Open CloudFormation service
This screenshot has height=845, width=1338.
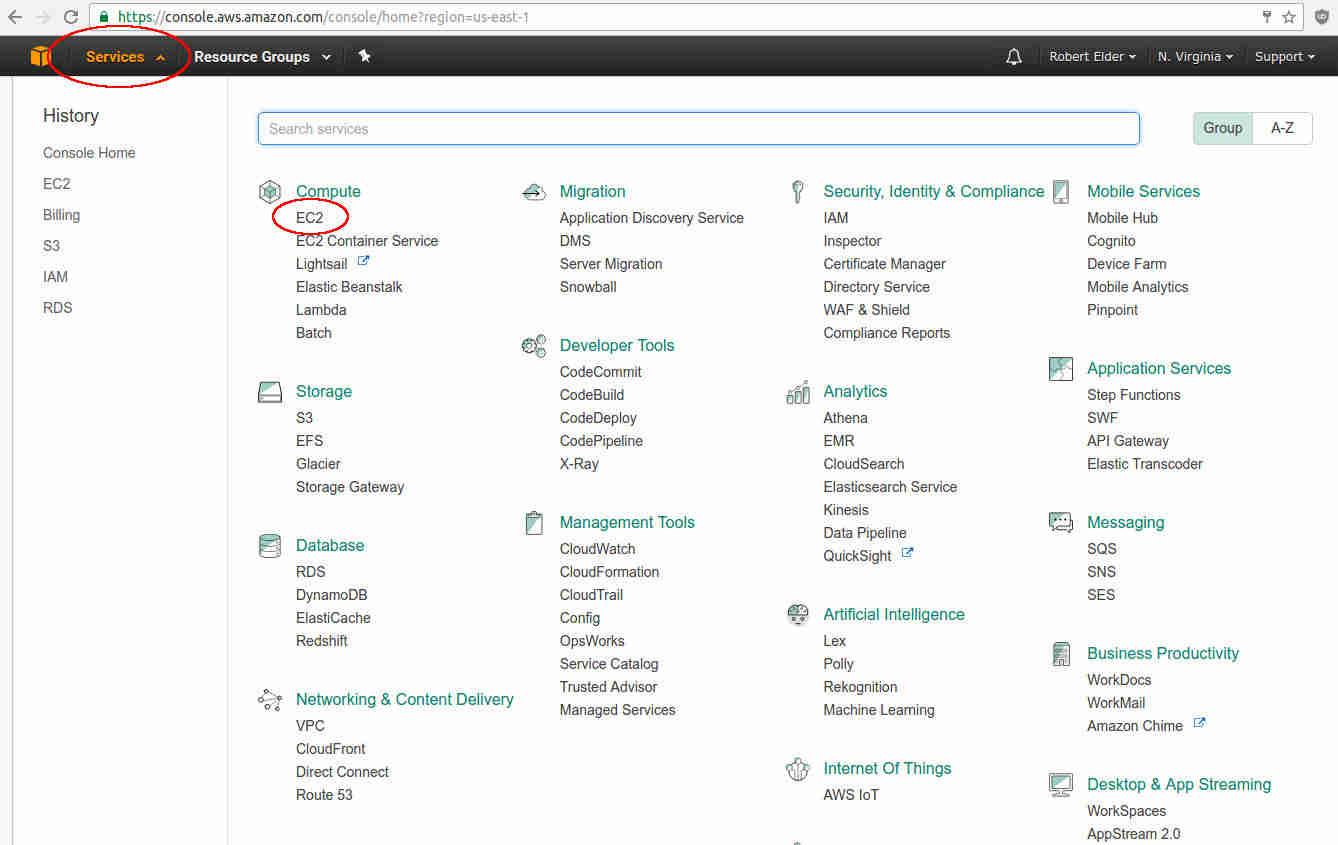609,572
